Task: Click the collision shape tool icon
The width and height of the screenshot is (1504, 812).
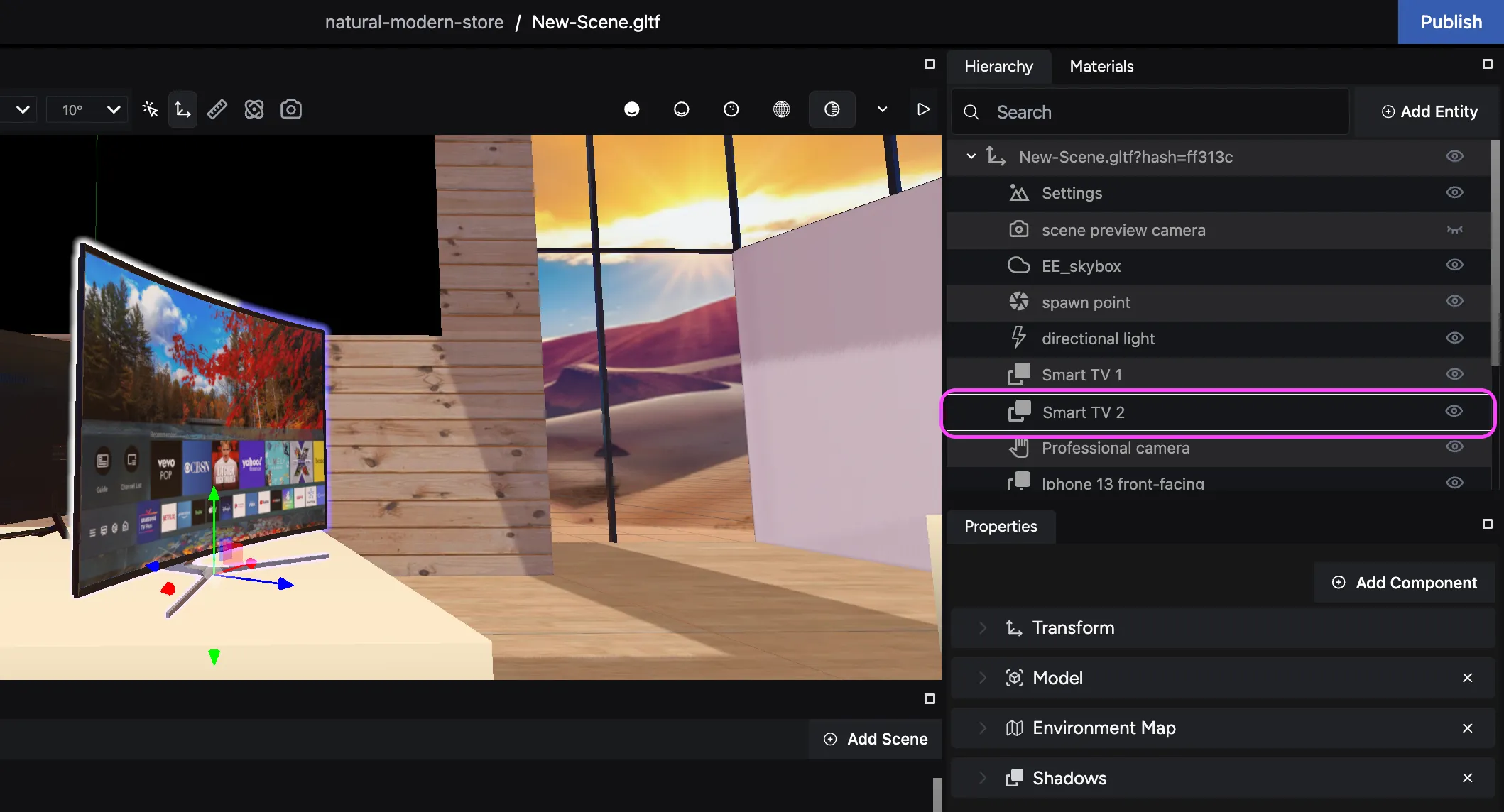Action: click(x=254, y=109)
